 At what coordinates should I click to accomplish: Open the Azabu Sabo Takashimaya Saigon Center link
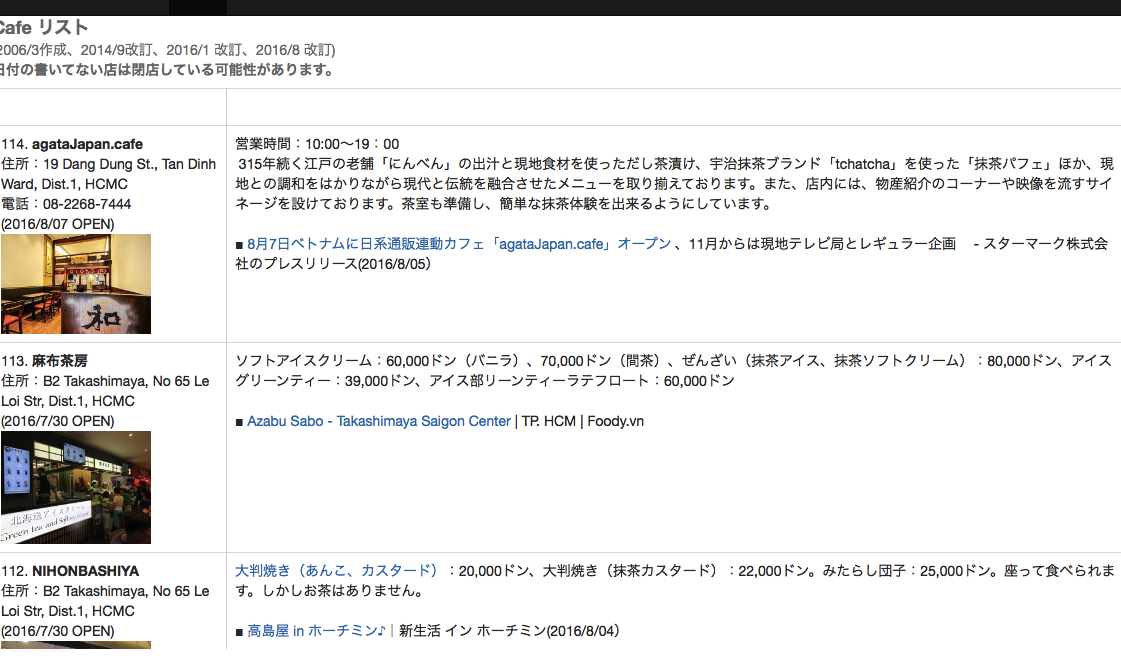click(379, 421)
